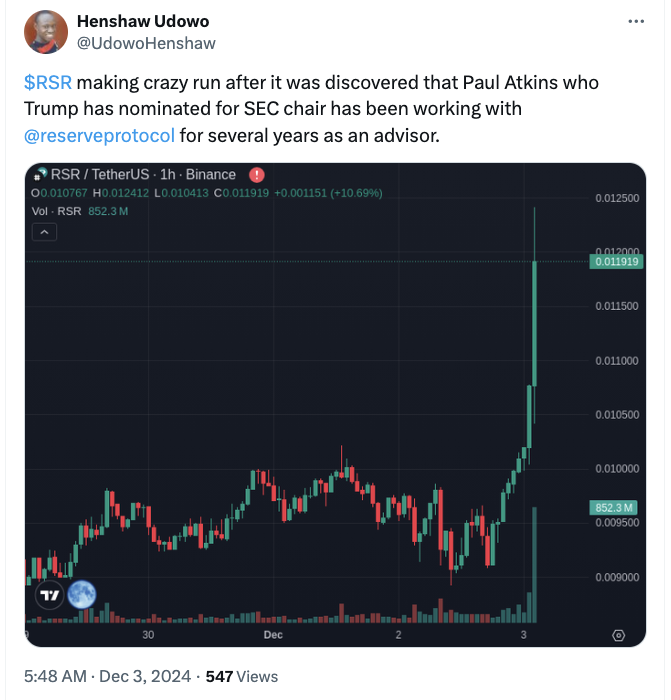Click the Vol · RSR indicator label

tap(56, 211)
